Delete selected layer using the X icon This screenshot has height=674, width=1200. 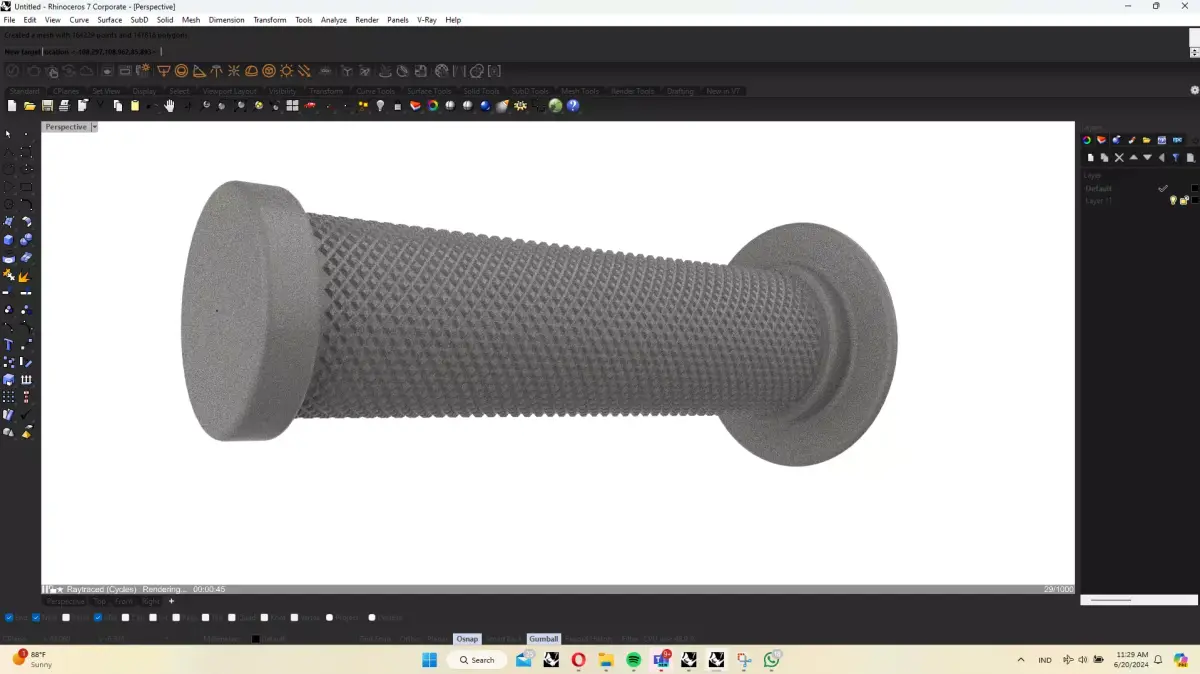pos(1118,157)
